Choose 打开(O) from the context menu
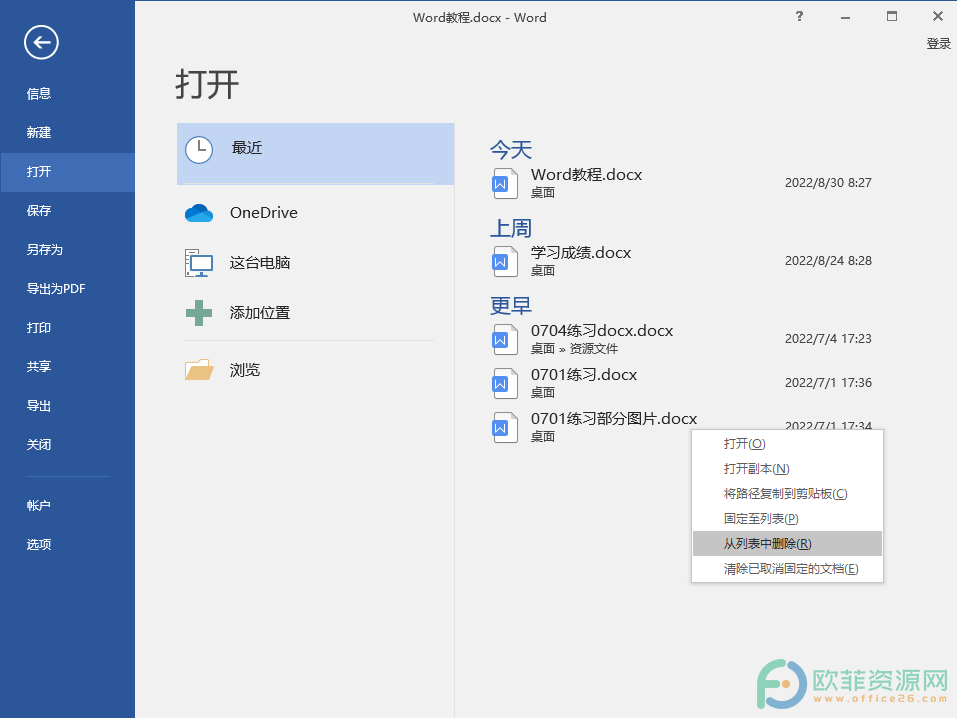 click(x=787, y=444)
